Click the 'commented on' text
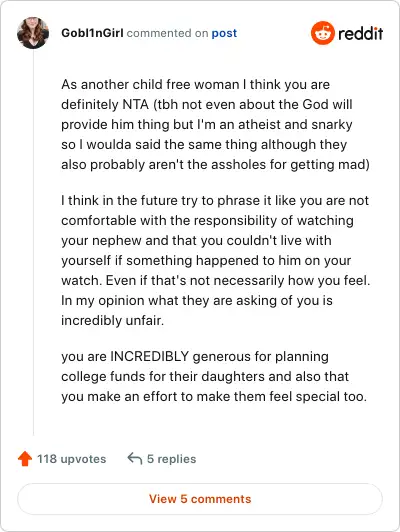Image resolution: width=400 pixels, height=532 pixels. (x=167, y=33)
